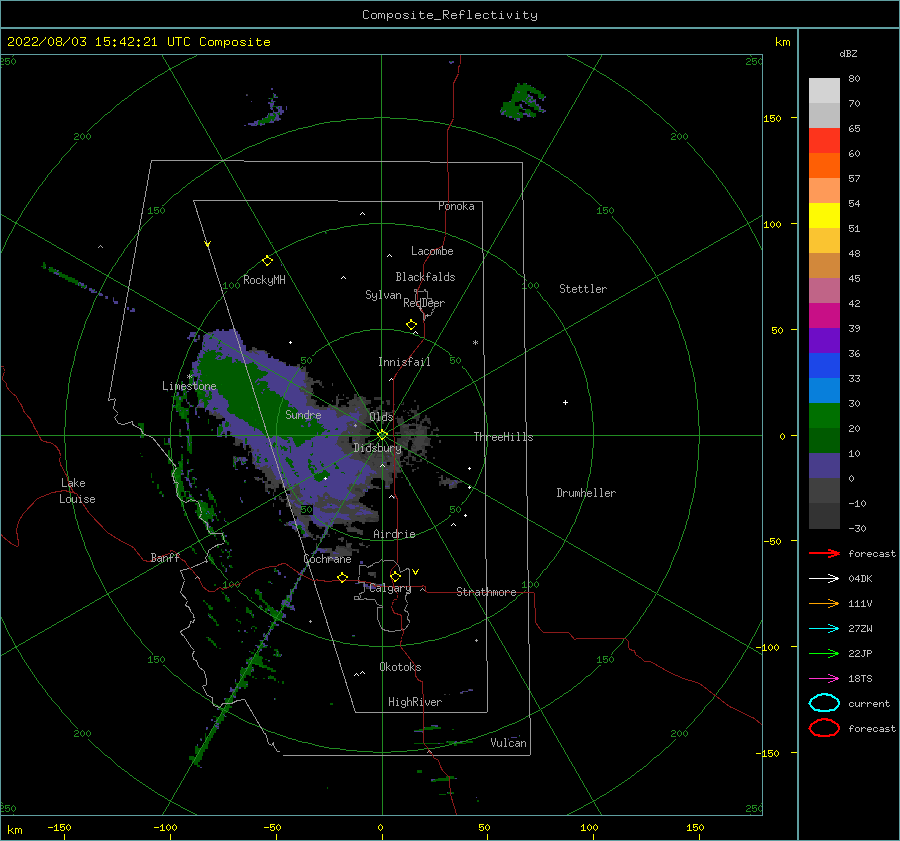Click the yellow radar-site diamond at map center
900x841 pixels.
coord(382,435)
